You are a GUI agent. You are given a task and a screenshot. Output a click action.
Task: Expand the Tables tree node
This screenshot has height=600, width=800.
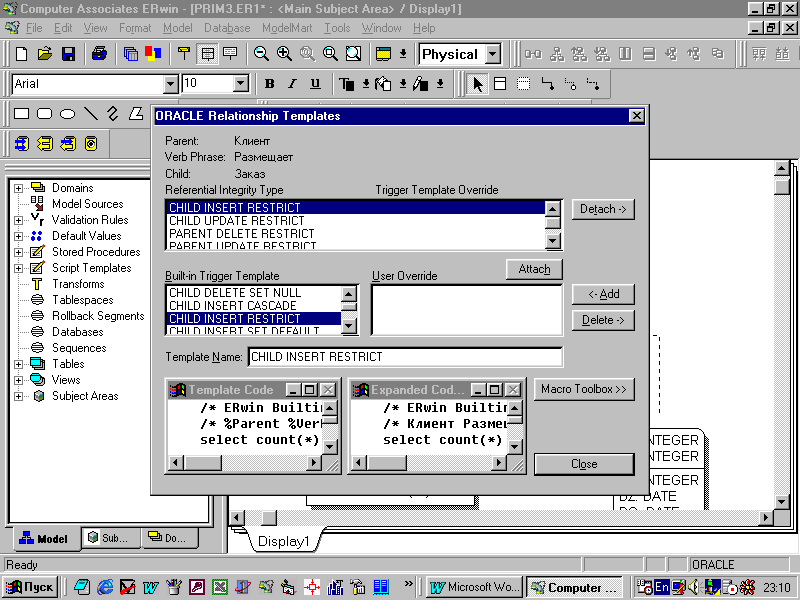(x=18, y=364)
